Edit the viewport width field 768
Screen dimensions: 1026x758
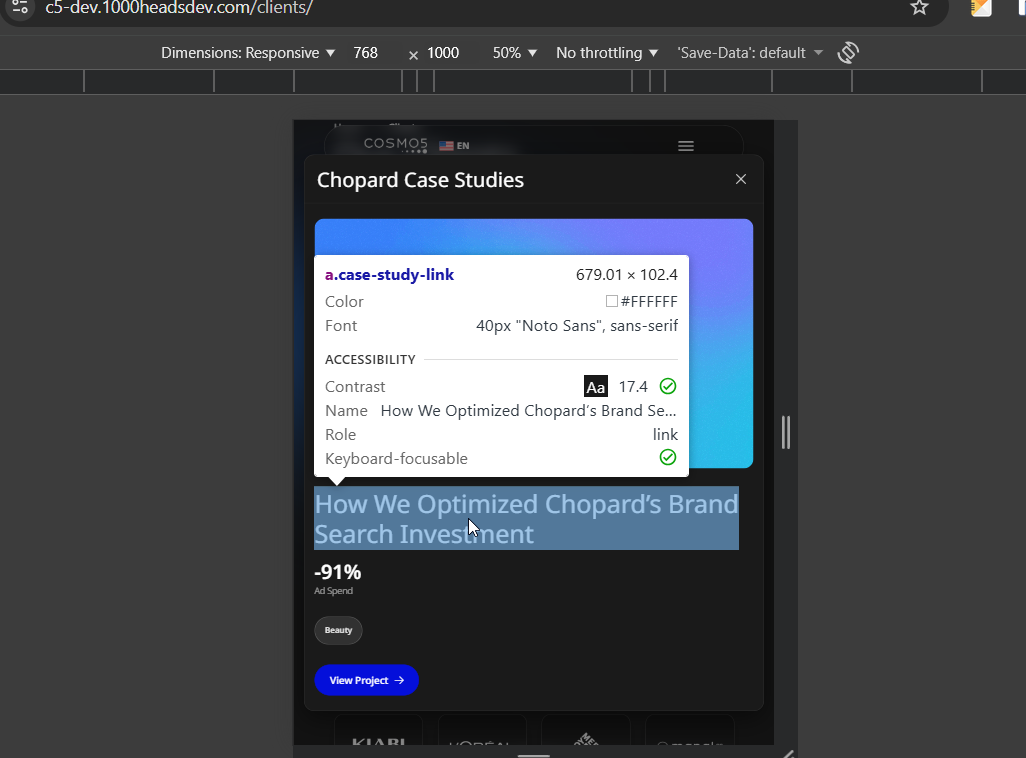pos(365,53)
